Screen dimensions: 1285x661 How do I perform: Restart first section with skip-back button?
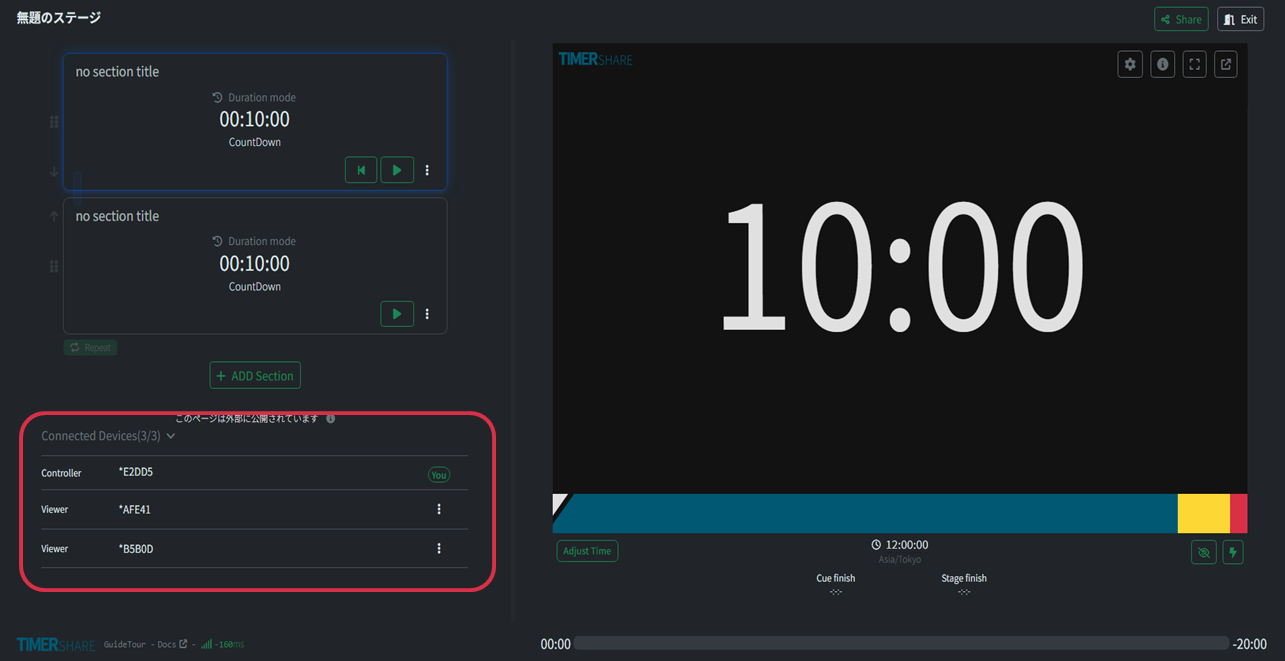(361, 170)
